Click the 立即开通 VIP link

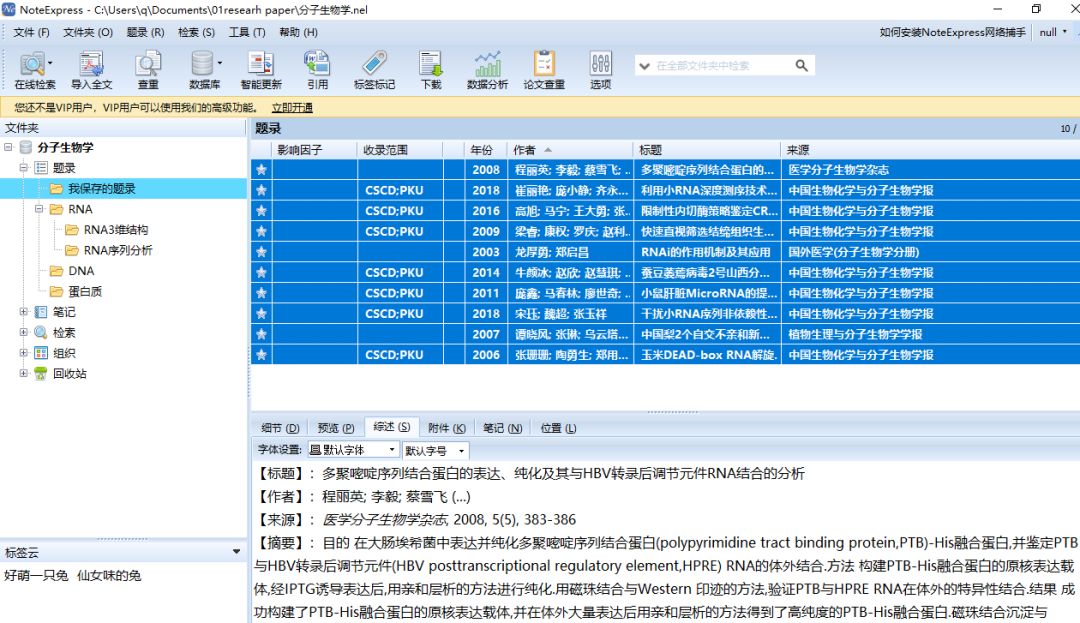point(292,107)
